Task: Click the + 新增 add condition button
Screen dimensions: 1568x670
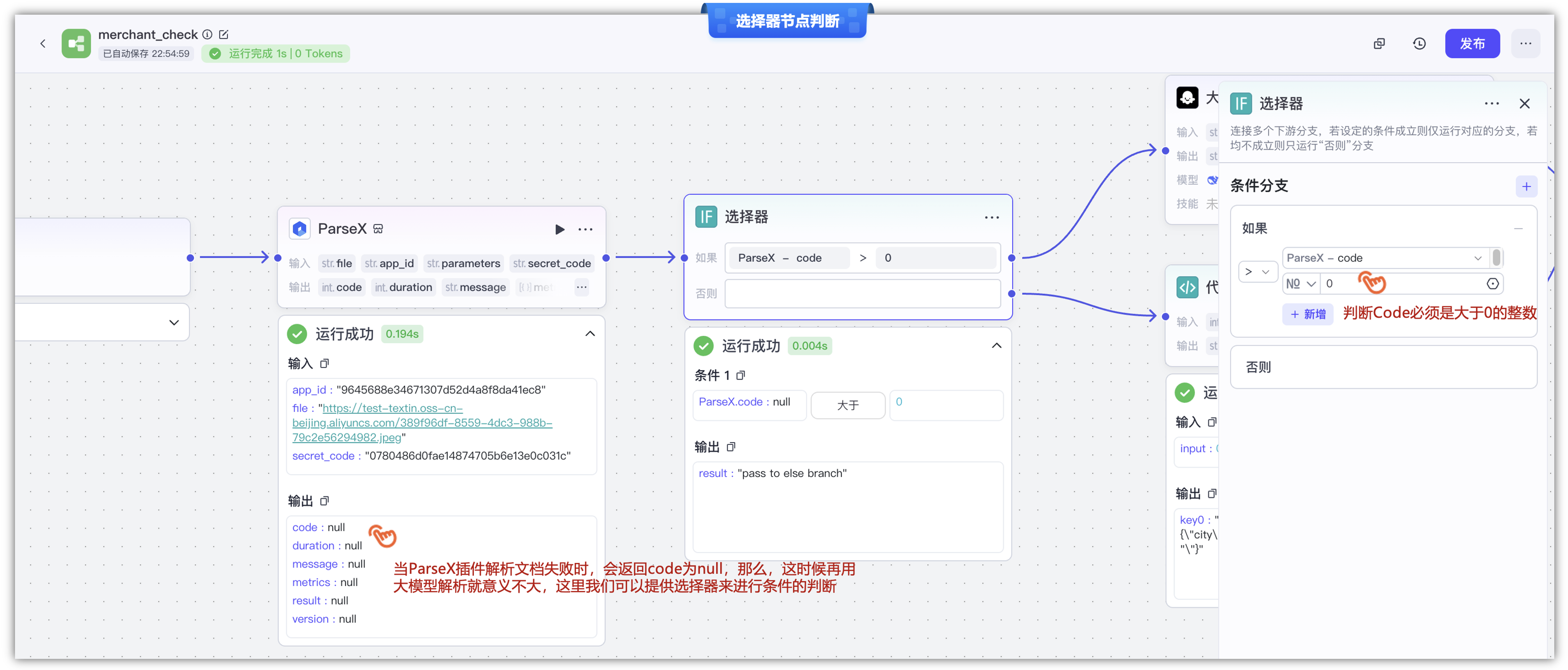Action: click(x=1308, y=314)
